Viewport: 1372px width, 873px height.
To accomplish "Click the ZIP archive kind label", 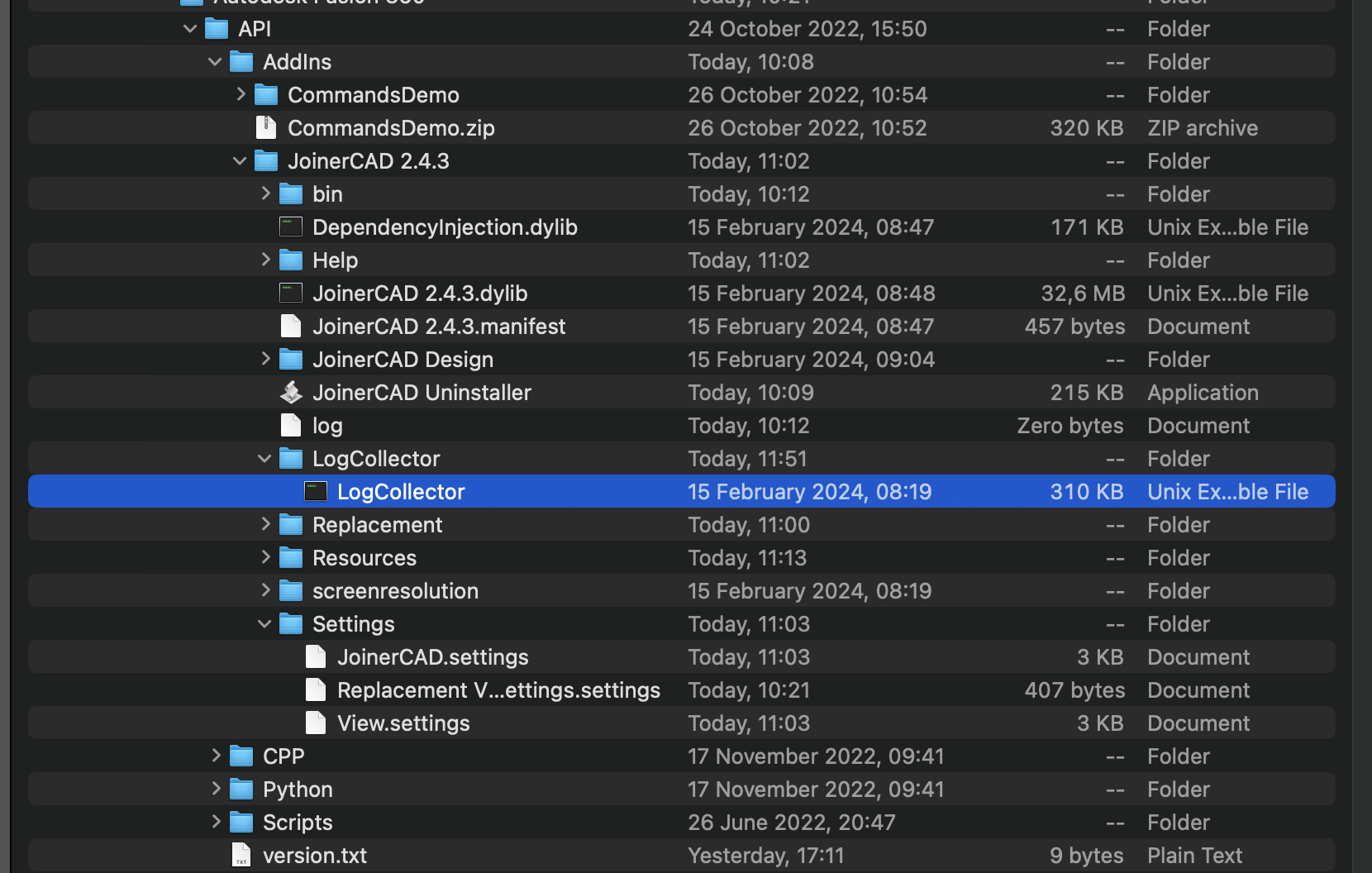I will point(1203,128).
